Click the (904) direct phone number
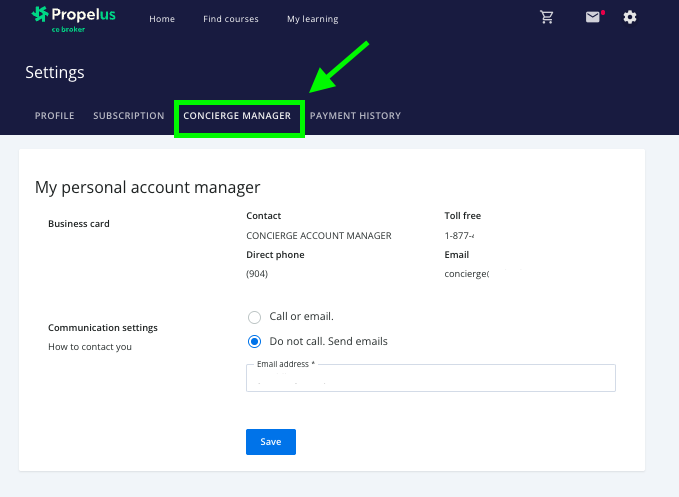 pyautogui.click(x=257, y=274)
